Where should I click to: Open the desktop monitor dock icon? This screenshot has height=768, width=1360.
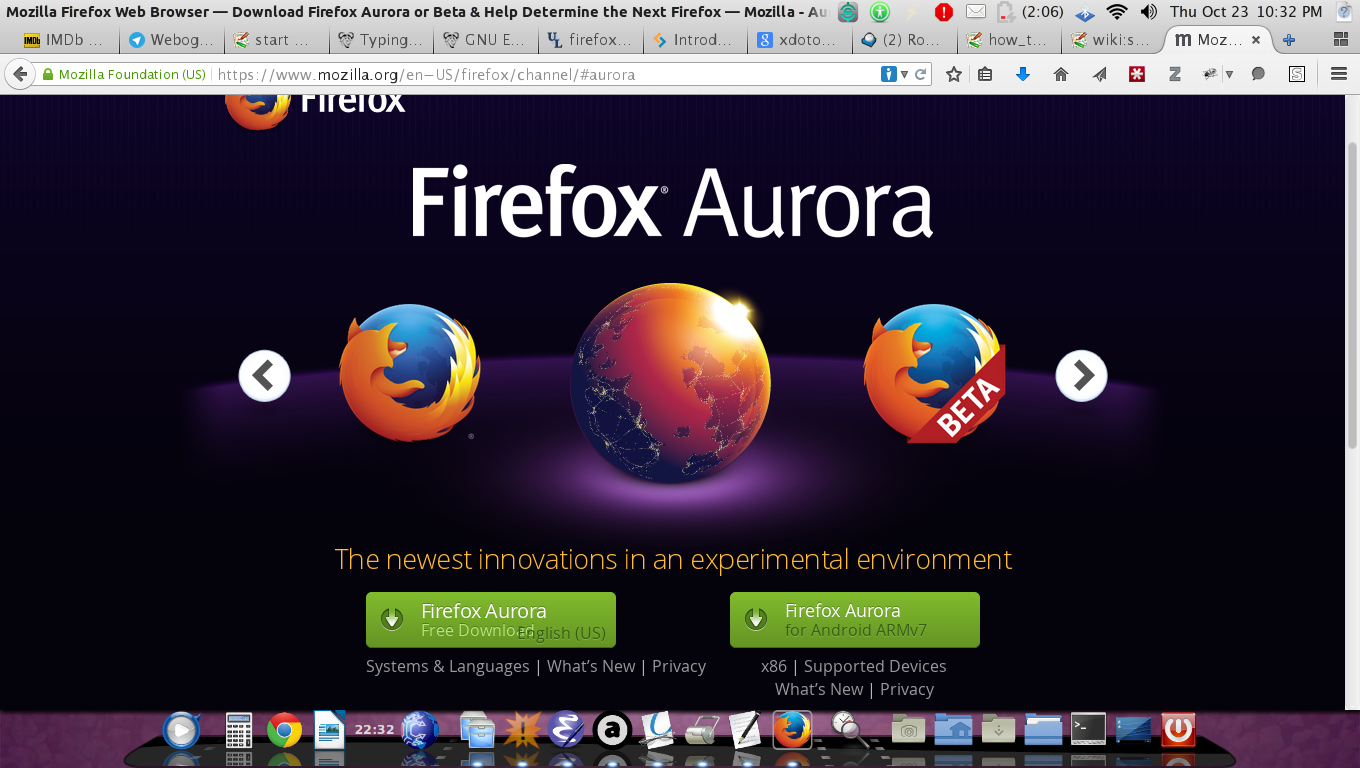pyautogui.click(x=1133, y=729)
